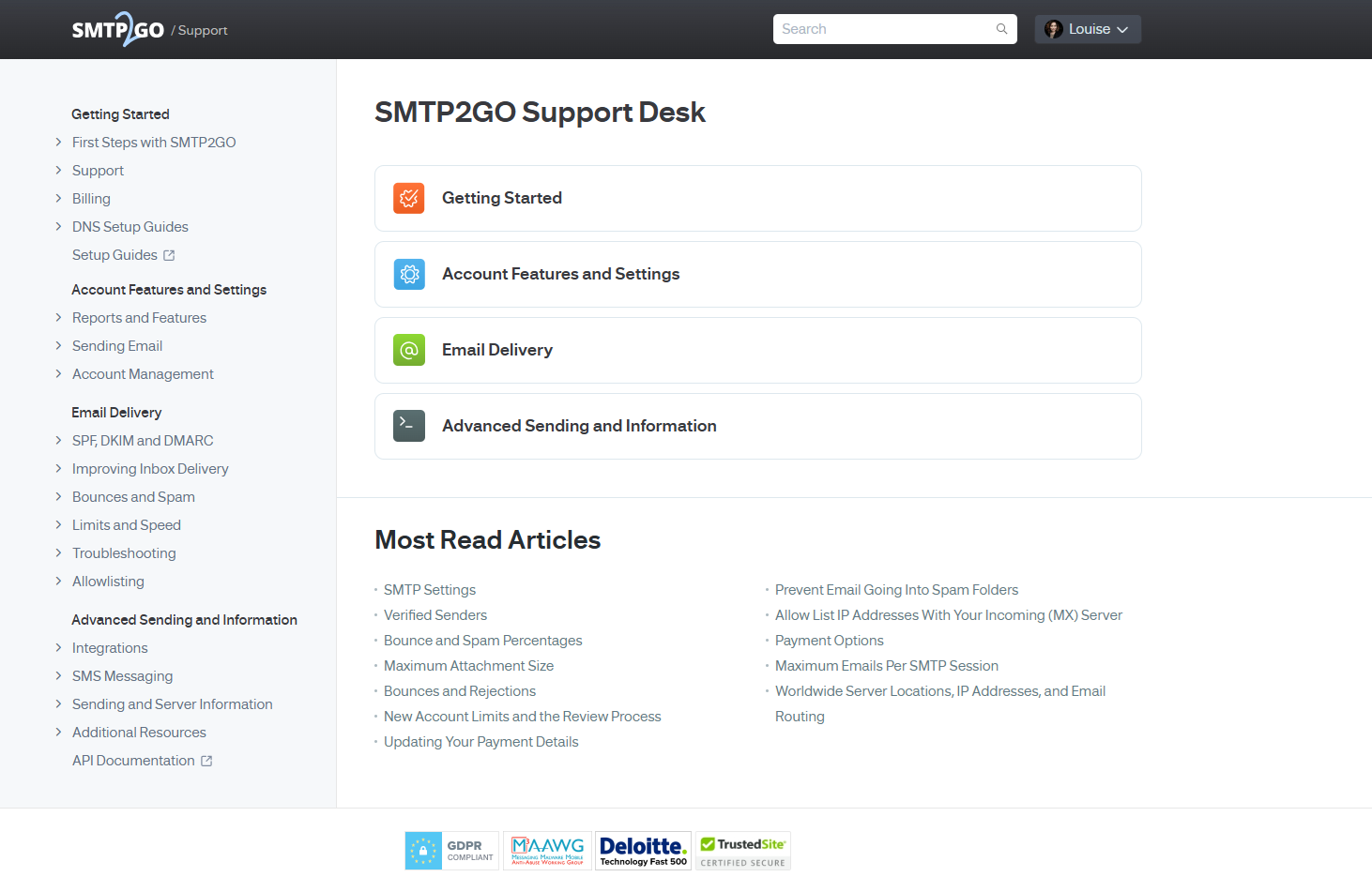The width and height of the screenshot is (1372, 877).
Task: Open the Getting Started category card
Action: 758,198
